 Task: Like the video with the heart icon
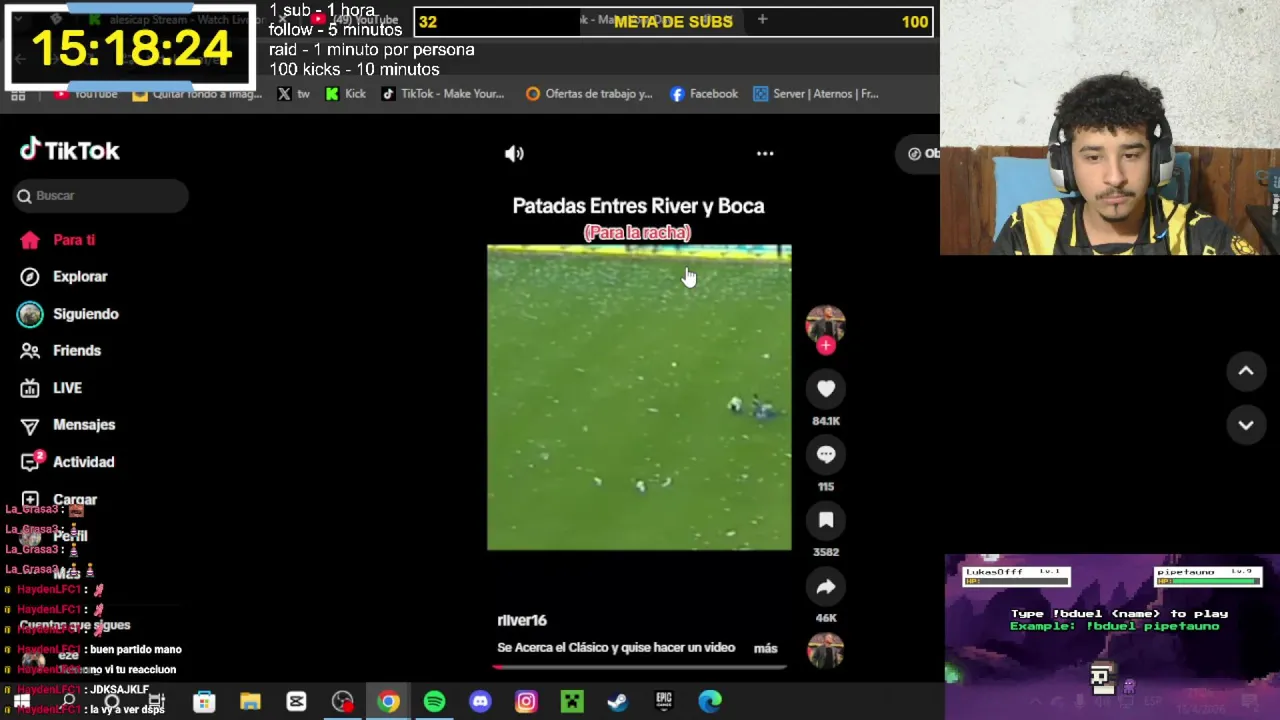pos(826,389)
